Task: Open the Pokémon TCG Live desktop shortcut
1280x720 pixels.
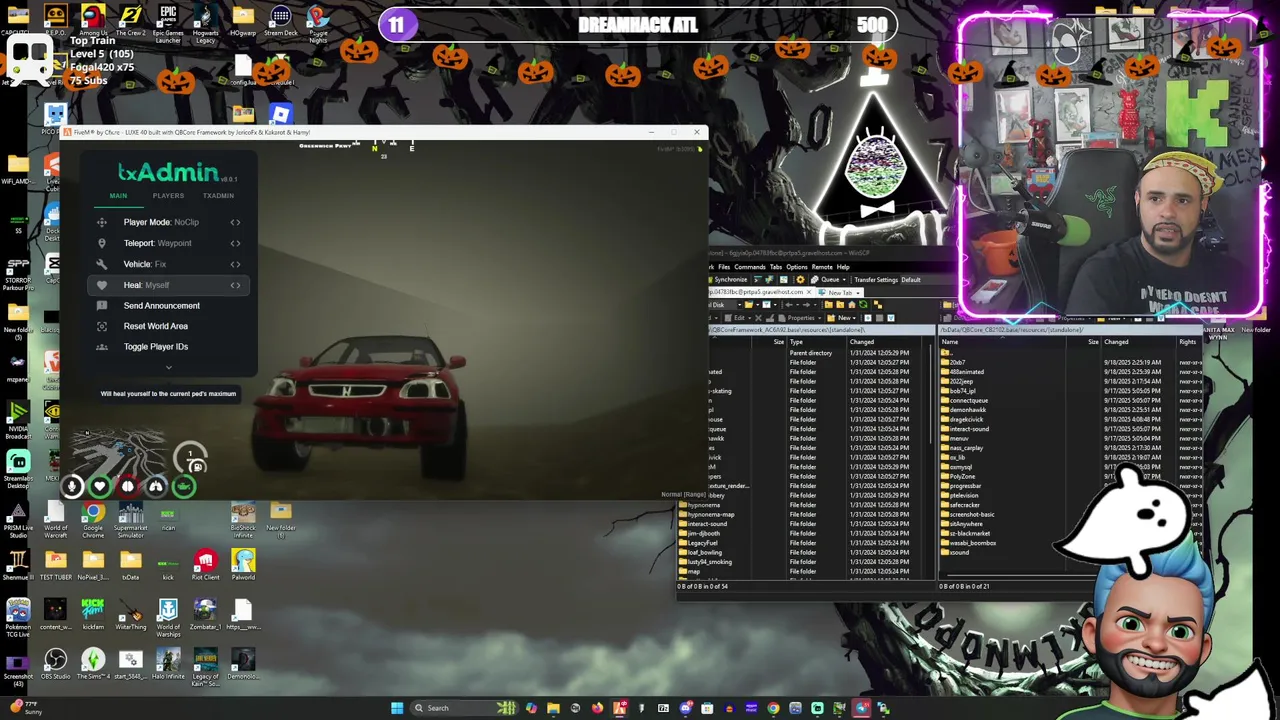Action: click(18, 615)
